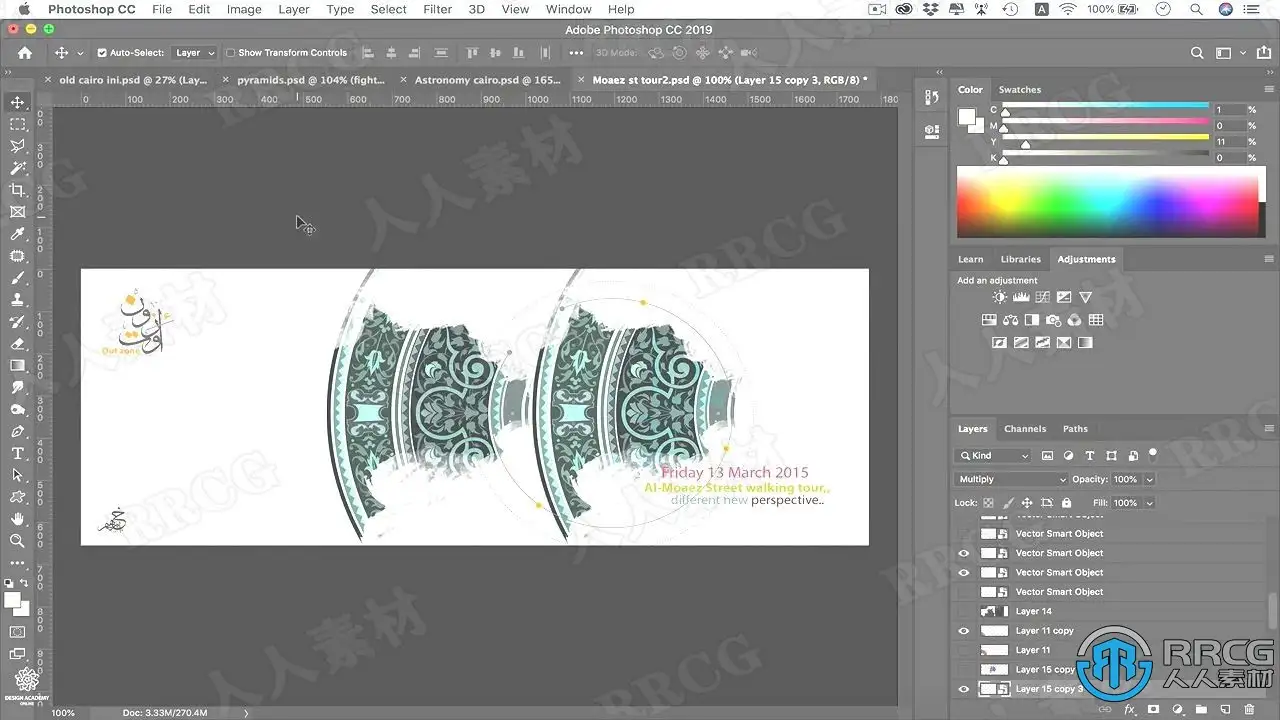This screenshot has width=1280, height=720.
Task: Add a Curves adjustment
Action: [1043, 297]
